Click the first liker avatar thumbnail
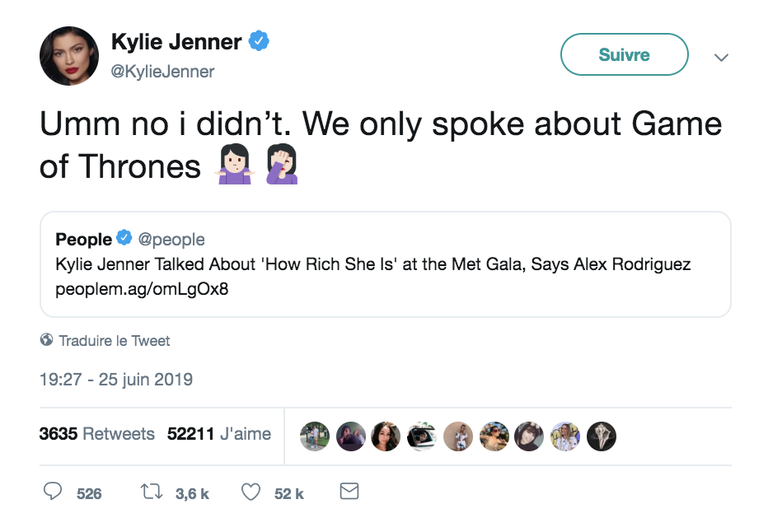The image size is (768, 532). [314, 435]
